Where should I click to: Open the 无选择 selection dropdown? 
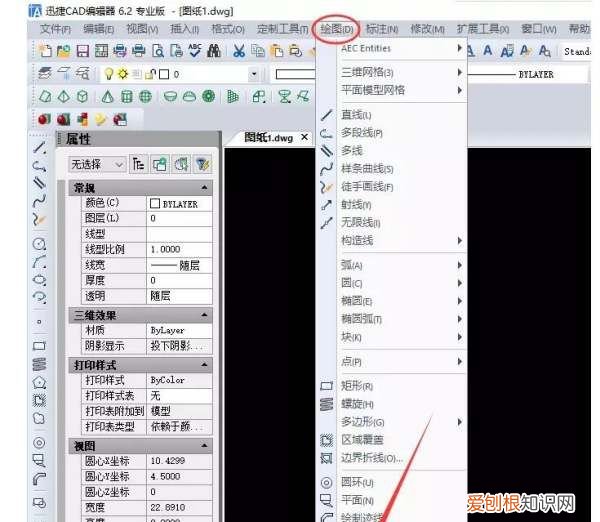click(x=97, y=165)
